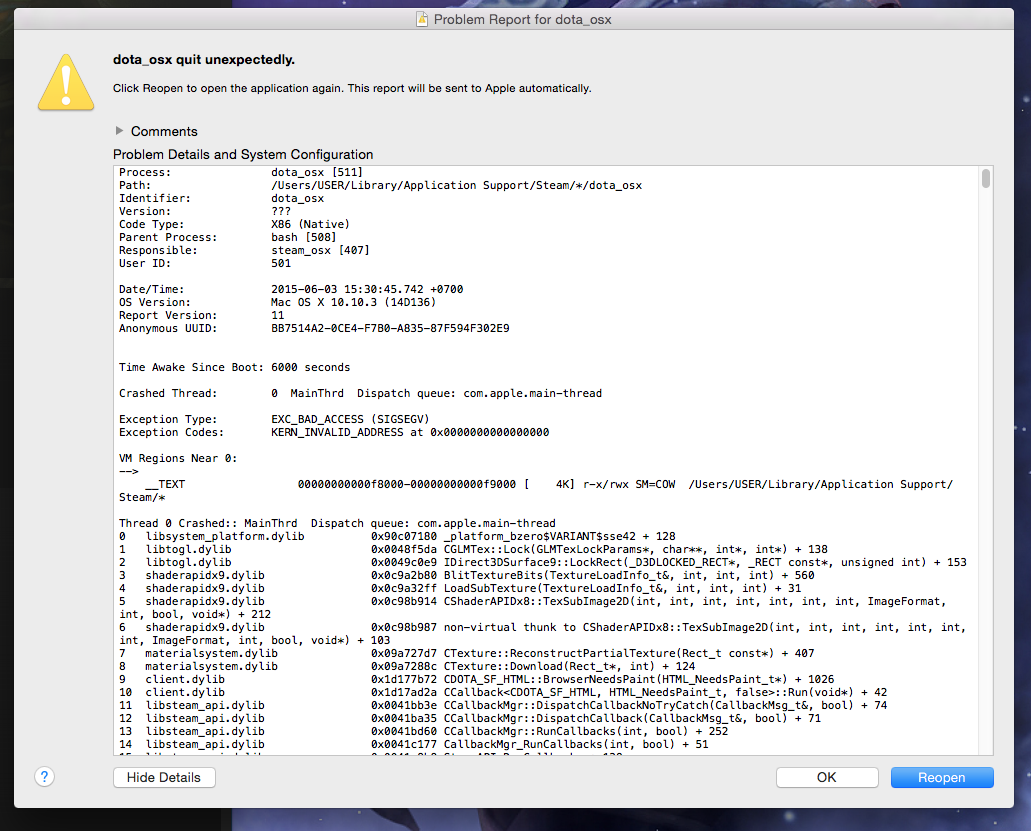Click the Path line with Steam dota_osx
Image resolution: width=1031 pixels, height=831 pixels.
(x=380, y=185)
